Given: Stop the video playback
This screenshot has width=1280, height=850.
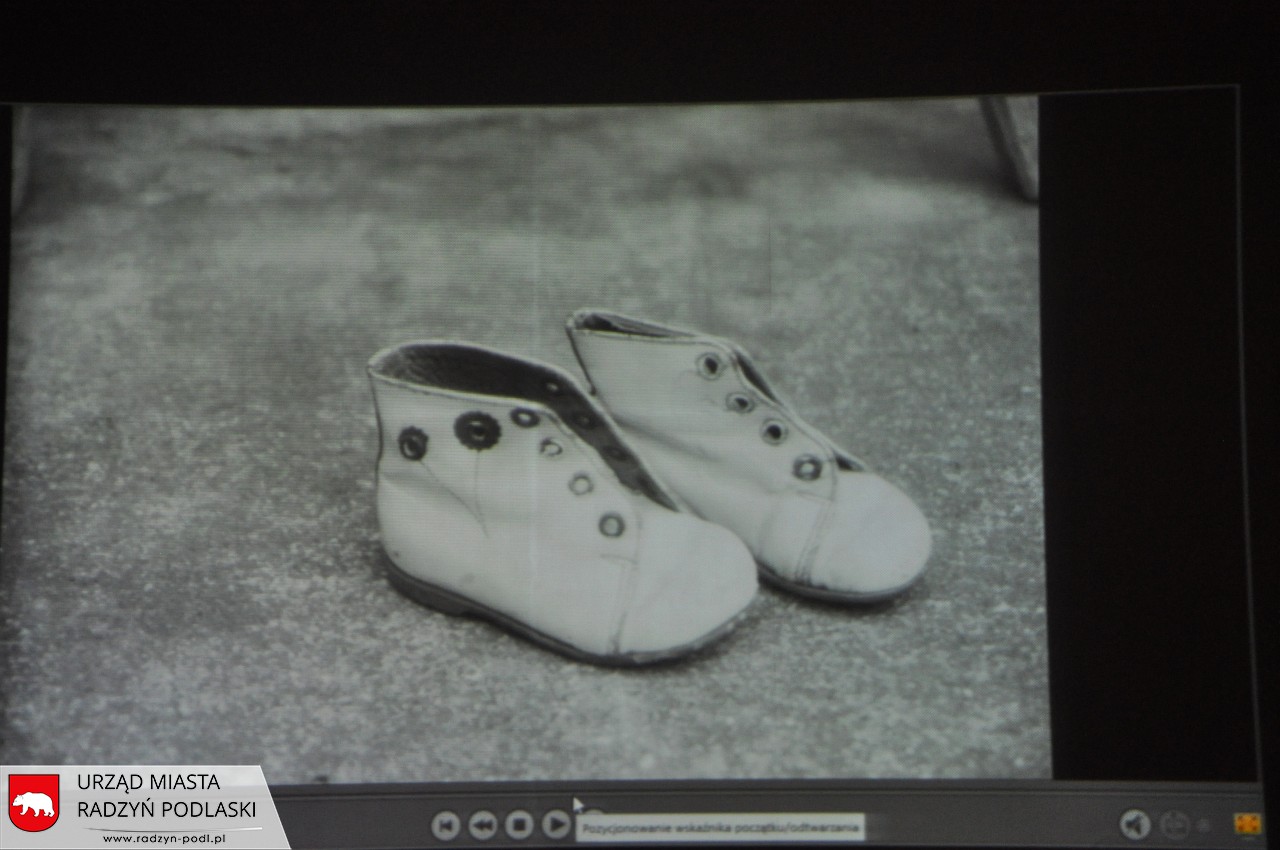Looking at the screenshot, I should click(x=519, y=825).
